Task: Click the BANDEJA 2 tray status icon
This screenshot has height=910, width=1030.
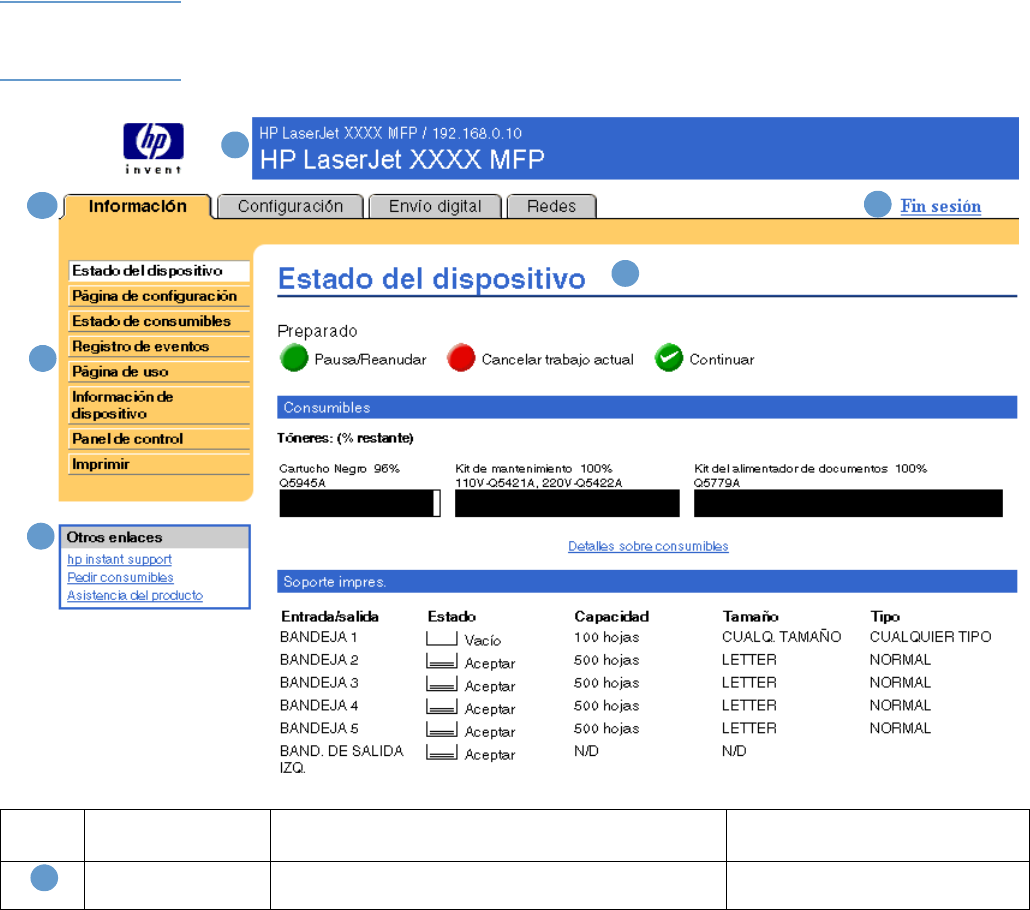Action: [x=441, y=662]
